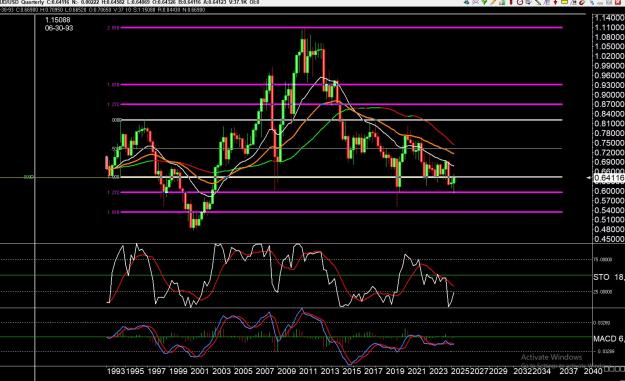The image size is (625, 381).
Task: Click the 2009 label on time axis
Action: [287, 371]
